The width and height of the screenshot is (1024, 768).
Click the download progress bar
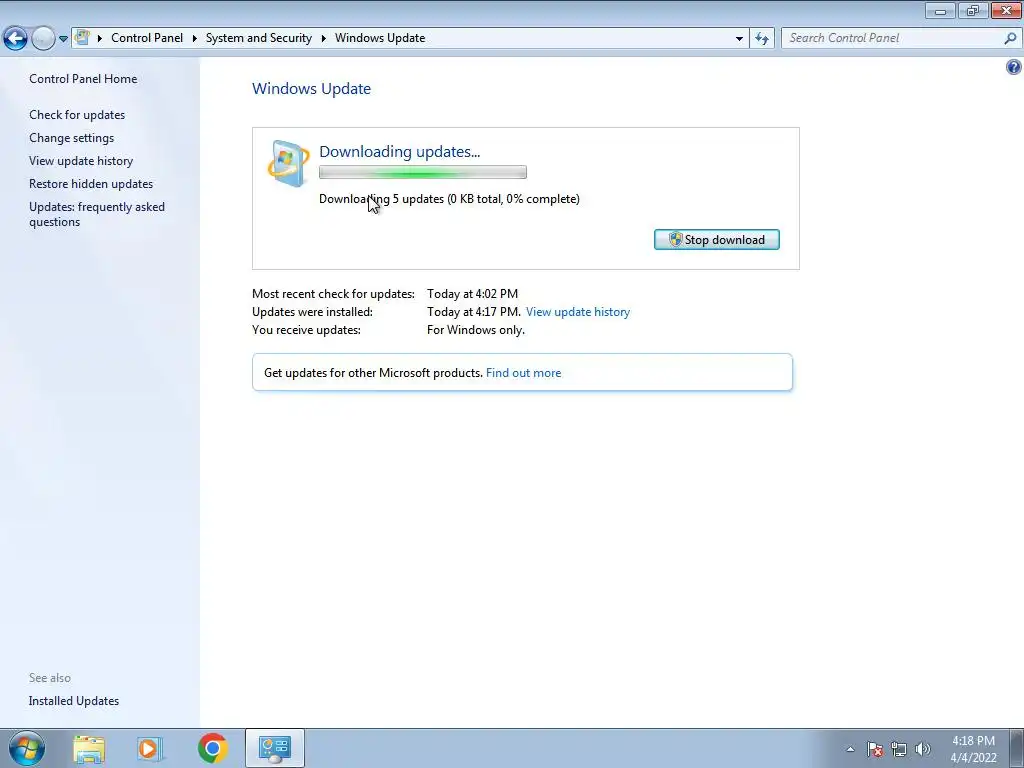coord(423,172)
